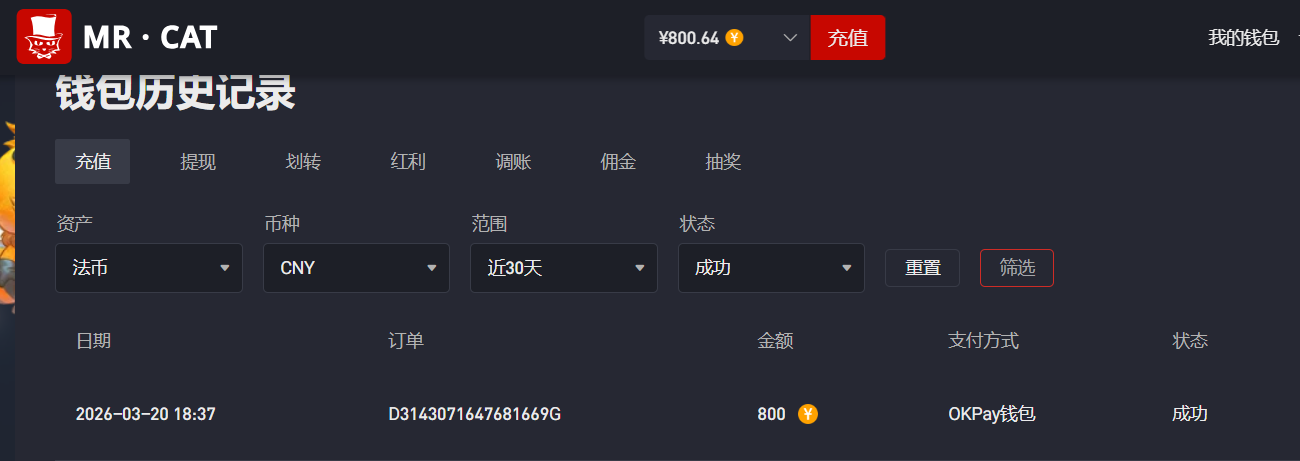Click the orange yuan coin next to 800 amount
This screenshot has height=461, width=1300.
tap(808, 414)
